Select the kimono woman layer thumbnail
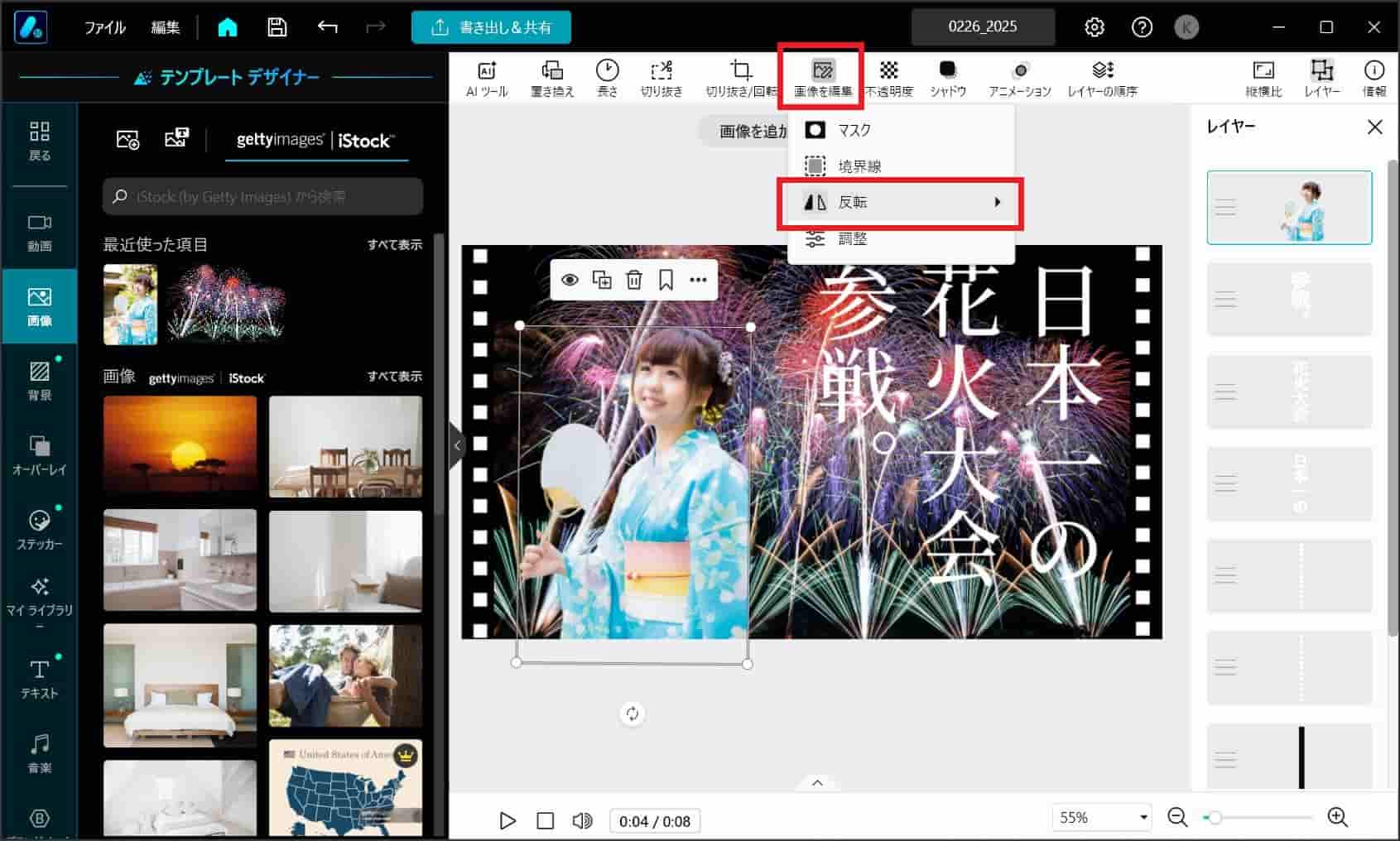Image resolution: width=1400 pixels, height=841 pixels. (1289, 208)
